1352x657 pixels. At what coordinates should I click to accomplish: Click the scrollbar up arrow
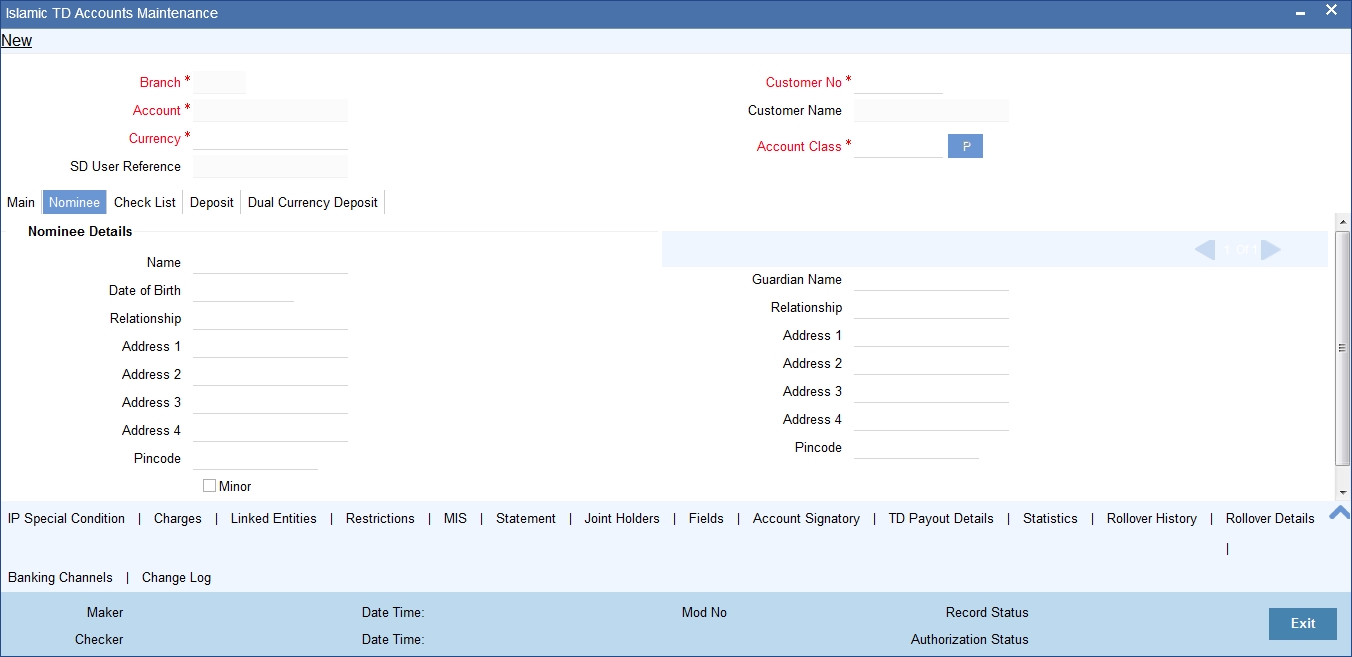[1342, 221]
